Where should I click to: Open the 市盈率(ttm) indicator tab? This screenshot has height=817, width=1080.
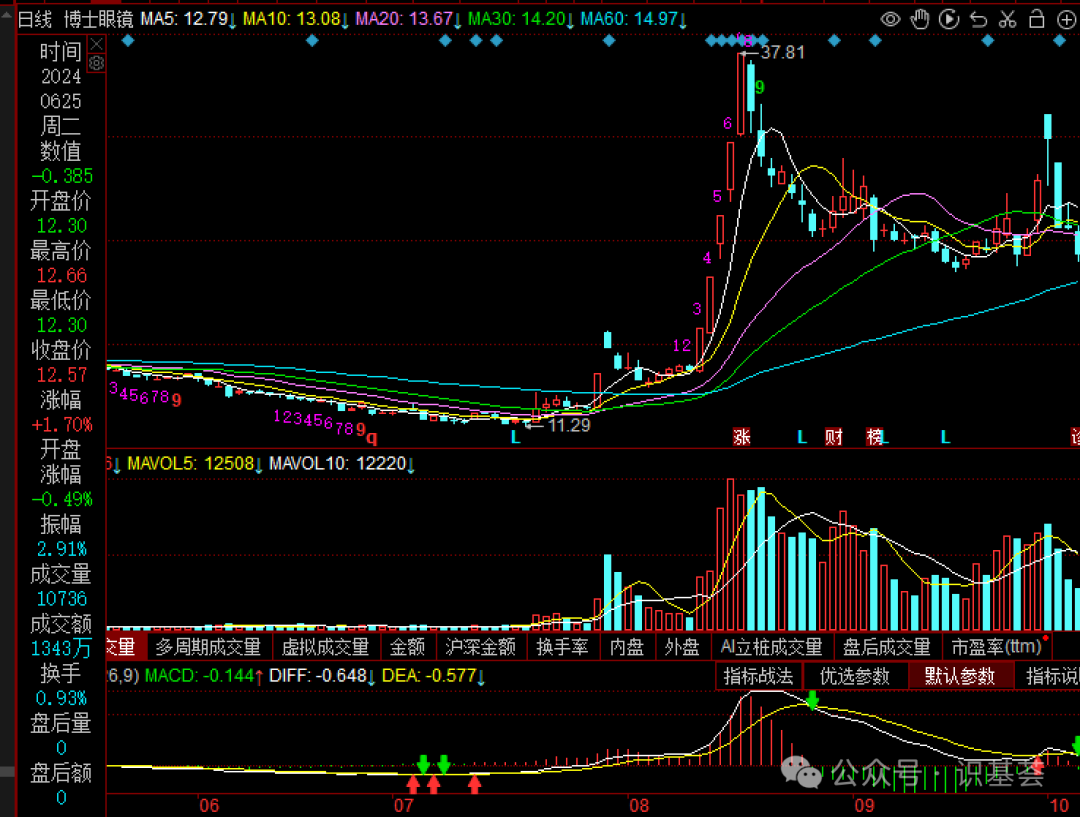(996, 647)
